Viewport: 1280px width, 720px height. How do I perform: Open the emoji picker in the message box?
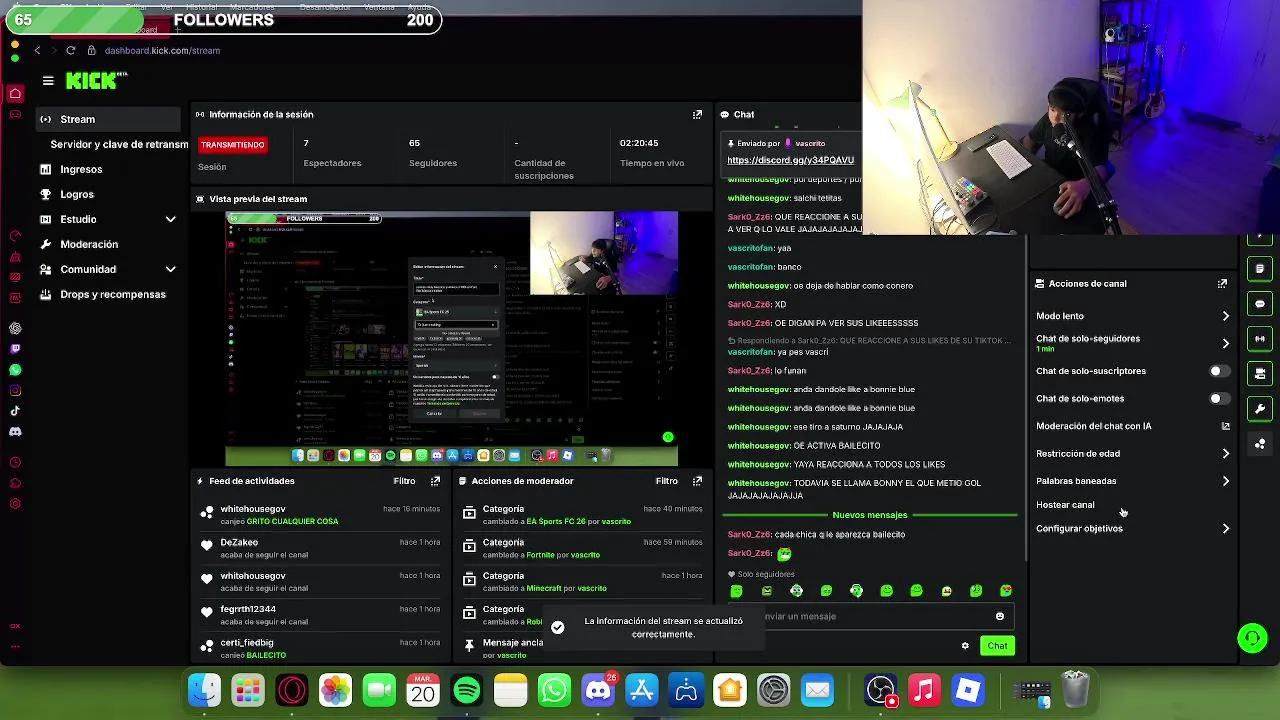click(999, 616)
